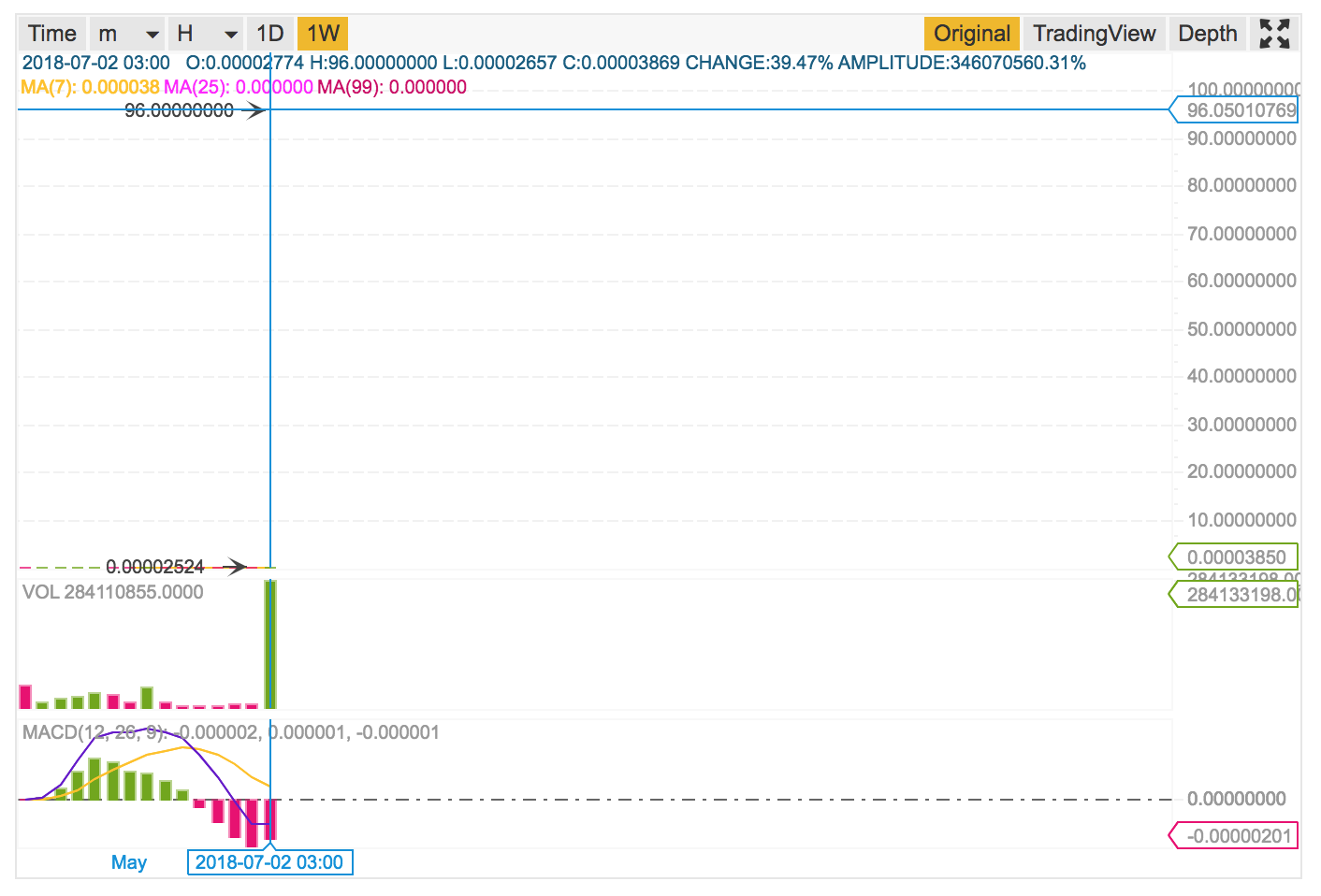Click the red MA(99) indicator label

click(x=391, y=87)
